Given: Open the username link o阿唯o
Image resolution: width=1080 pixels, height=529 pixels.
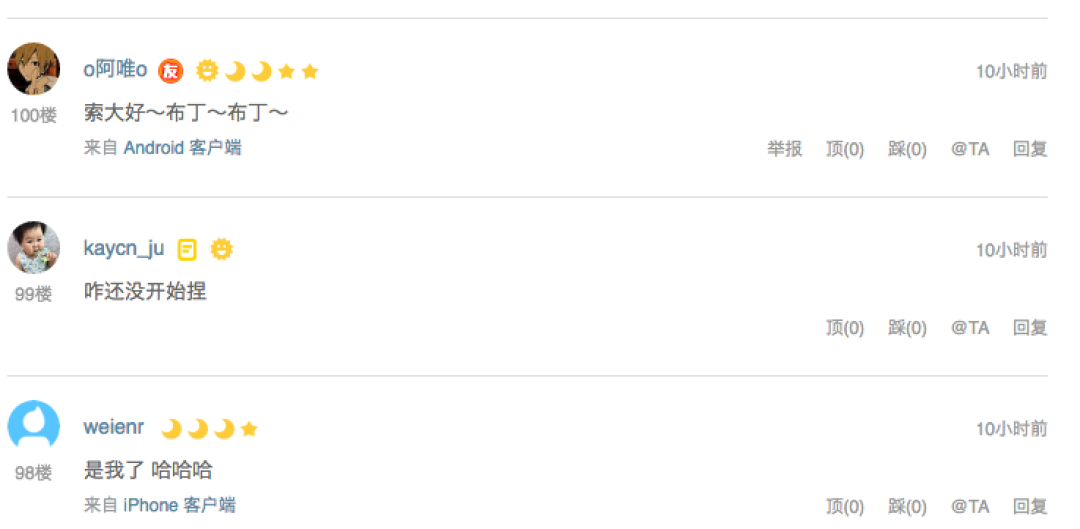Looking at the screenshot, I should (x=115, y=70).
